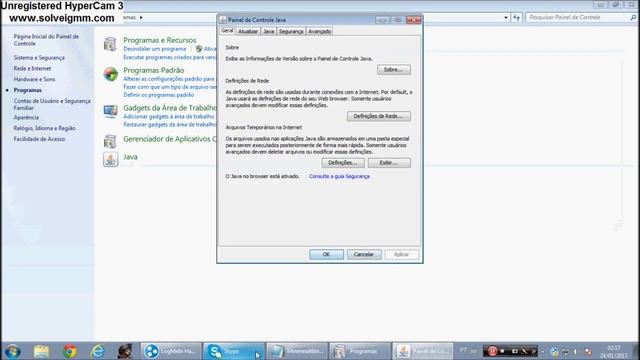The height and width of the screenshot is (360, 640).
Task: Click the Programas Padrão icon
Action: (x=111, y=74)
